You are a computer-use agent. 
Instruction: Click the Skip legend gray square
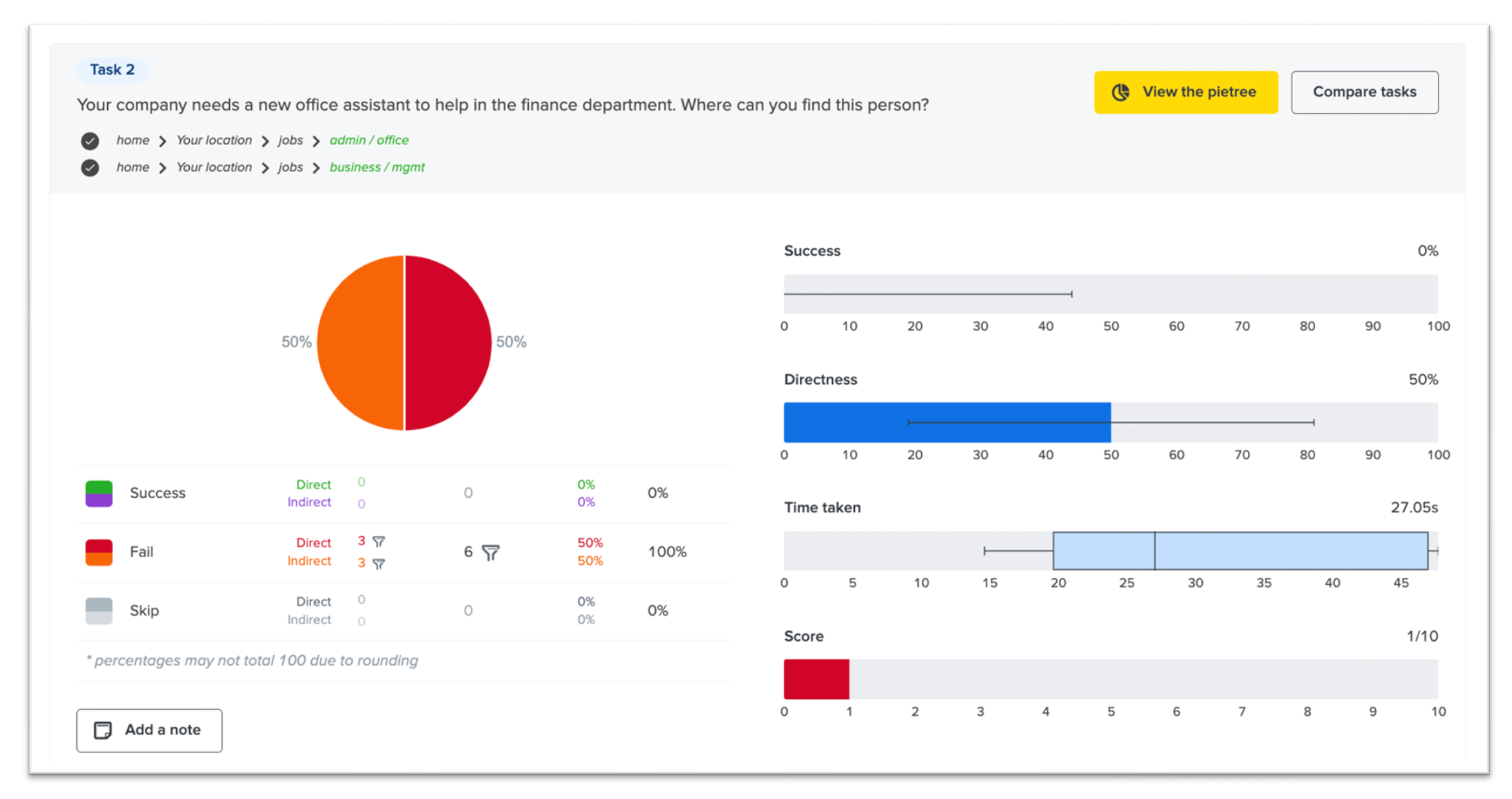pyautogui.click(x=99, y=611)
